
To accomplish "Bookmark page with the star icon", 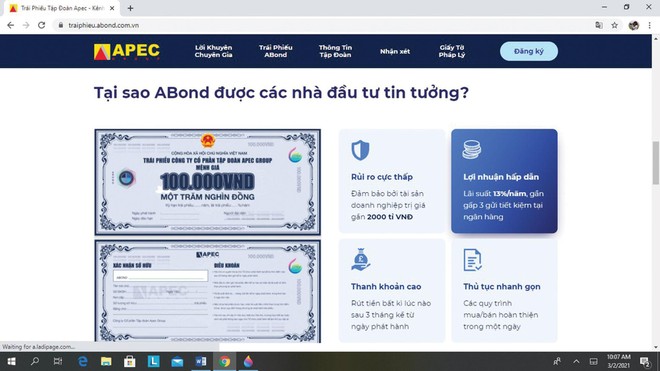I will [x=615, y=25].
